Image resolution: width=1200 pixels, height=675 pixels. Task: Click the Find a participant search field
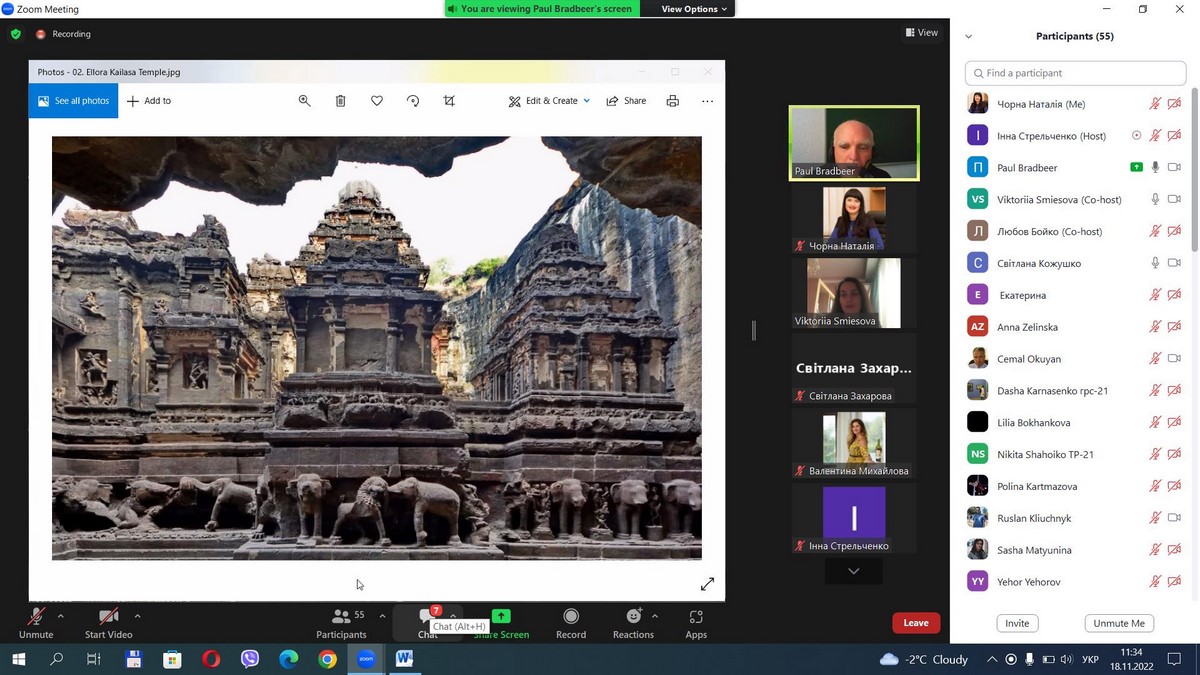pos(1075,73)
